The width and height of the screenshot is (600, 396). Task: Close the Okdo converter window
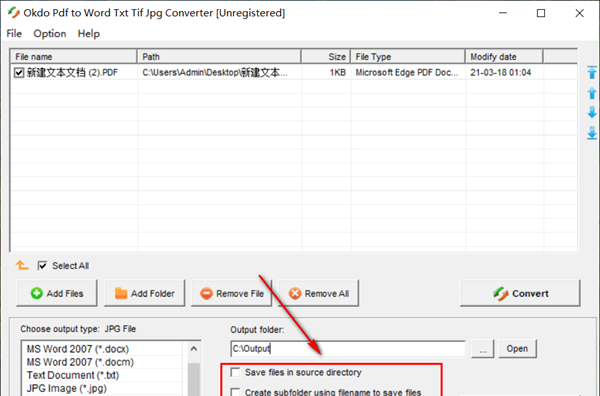click(579, 13)
